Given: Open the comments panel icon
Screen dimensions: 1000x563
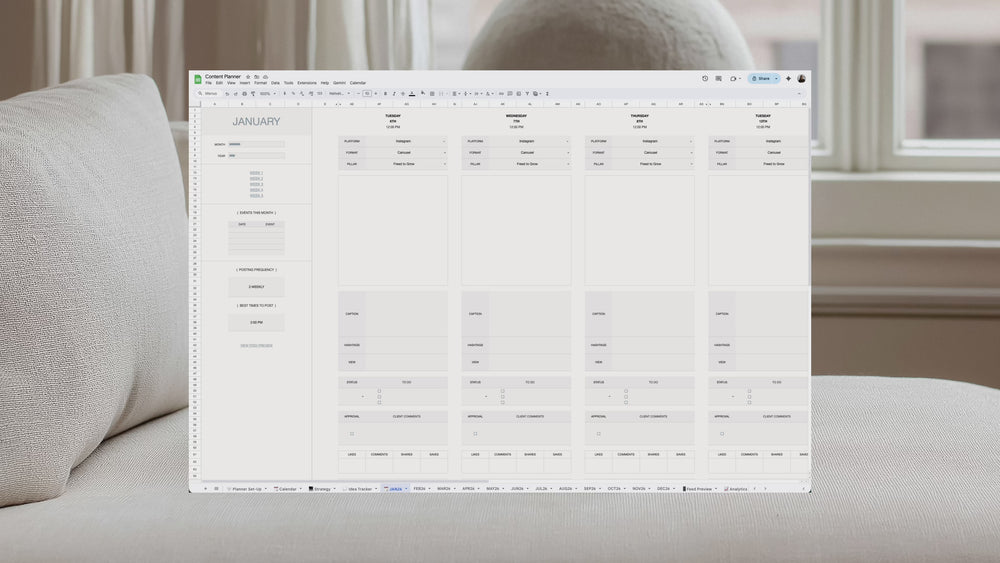Looking at the screenshot, I should [719, 78].
